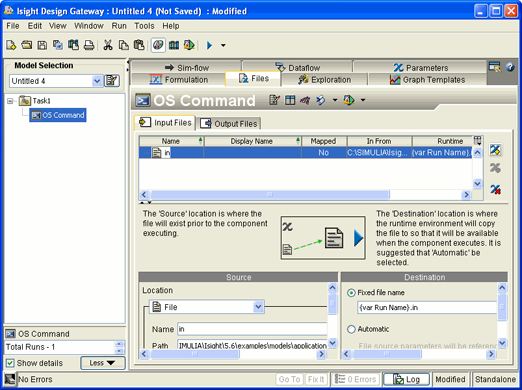
Task: Click the Save floppy disk icon
Action: [x=42, y=45]
